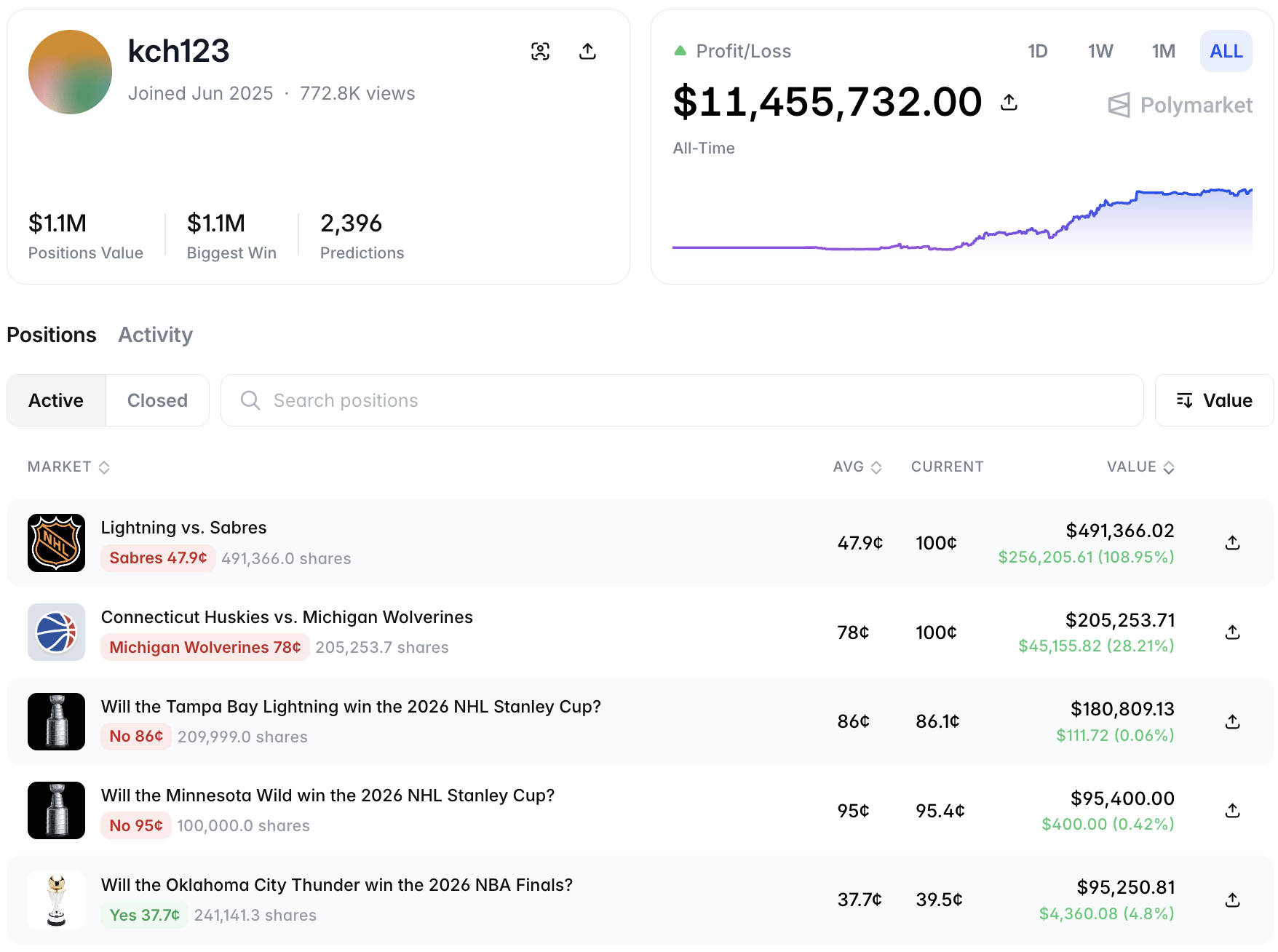Screen dimensions: 1278x952
Task: Share the Oklahoma City Thunder position
Action: [x=1231, y=900]
